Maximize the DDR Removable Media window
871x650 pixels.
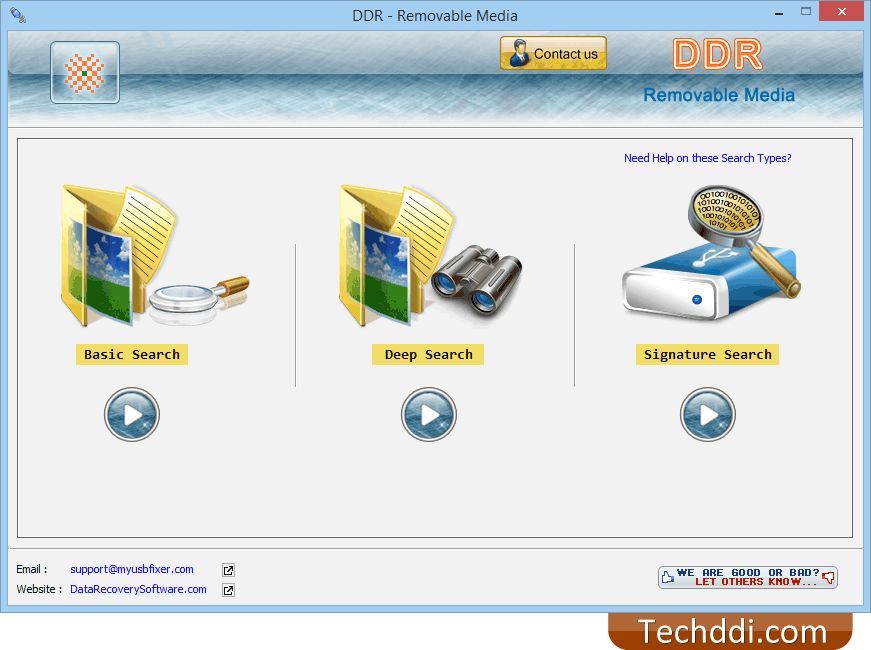(x=805, y=12)
